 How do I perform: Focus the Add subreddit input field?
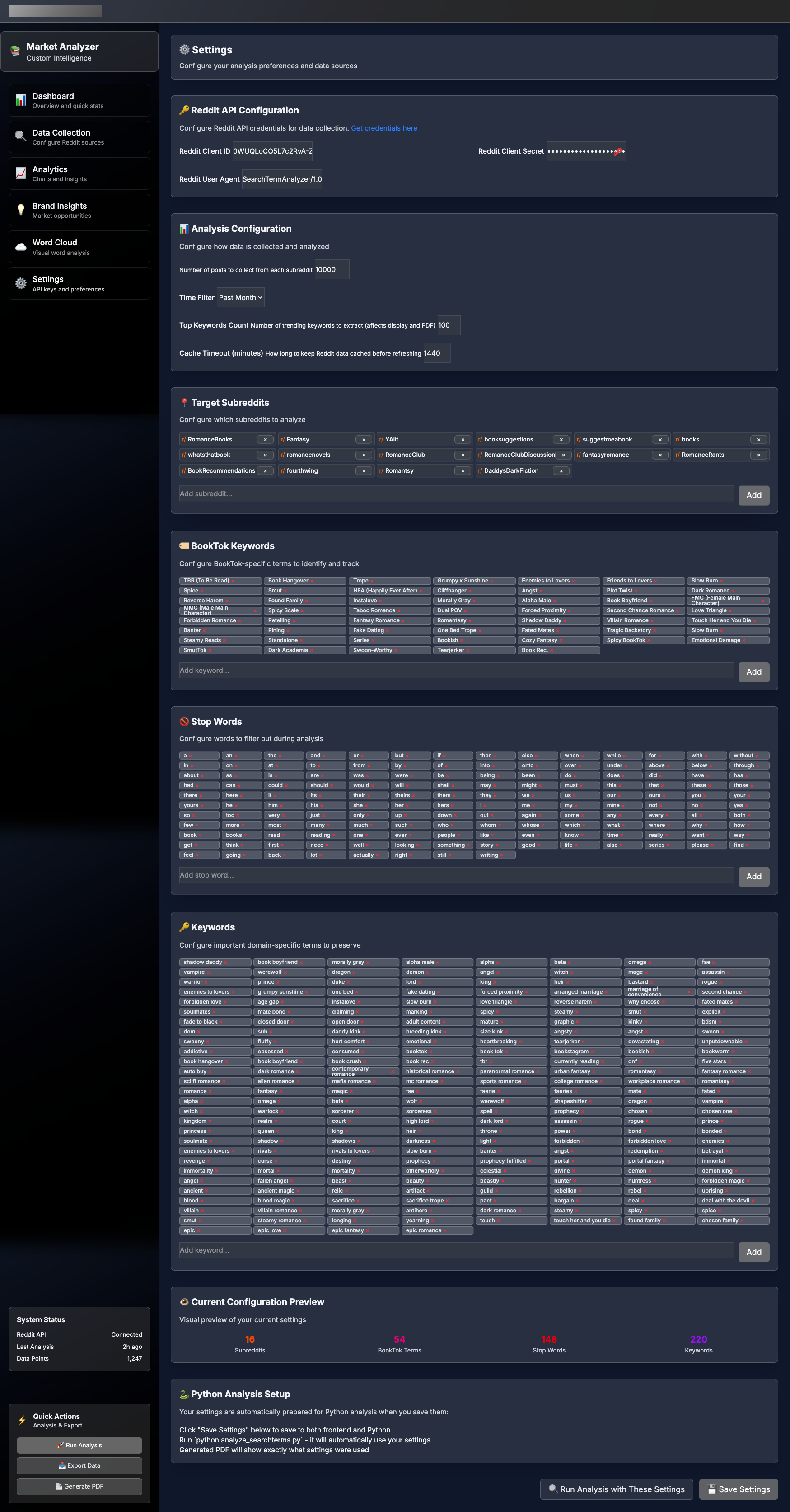pyautogui.click(x=456, y=494)
